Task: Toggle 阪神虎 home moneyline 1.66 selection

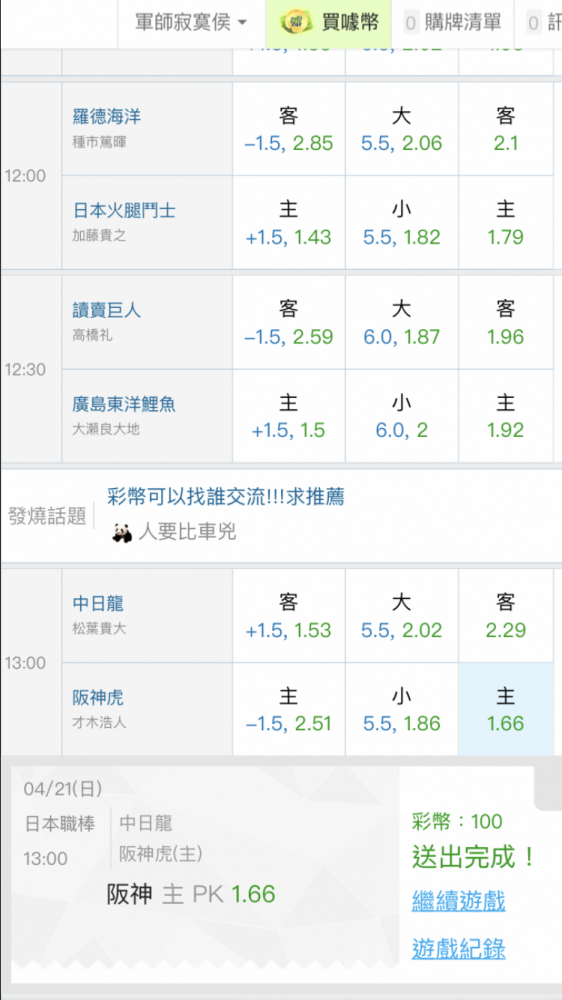Action: 506,709
